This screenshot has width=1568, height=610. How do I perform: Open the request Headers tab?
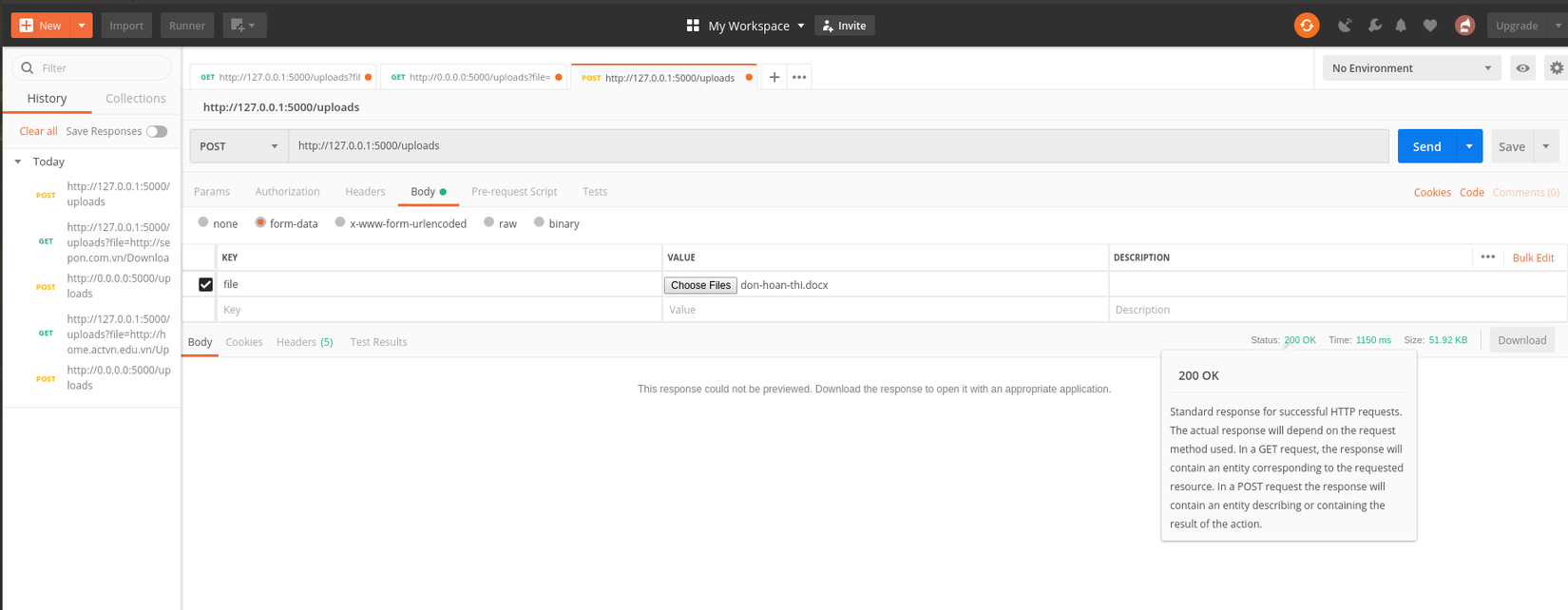(x=365, y=192)
